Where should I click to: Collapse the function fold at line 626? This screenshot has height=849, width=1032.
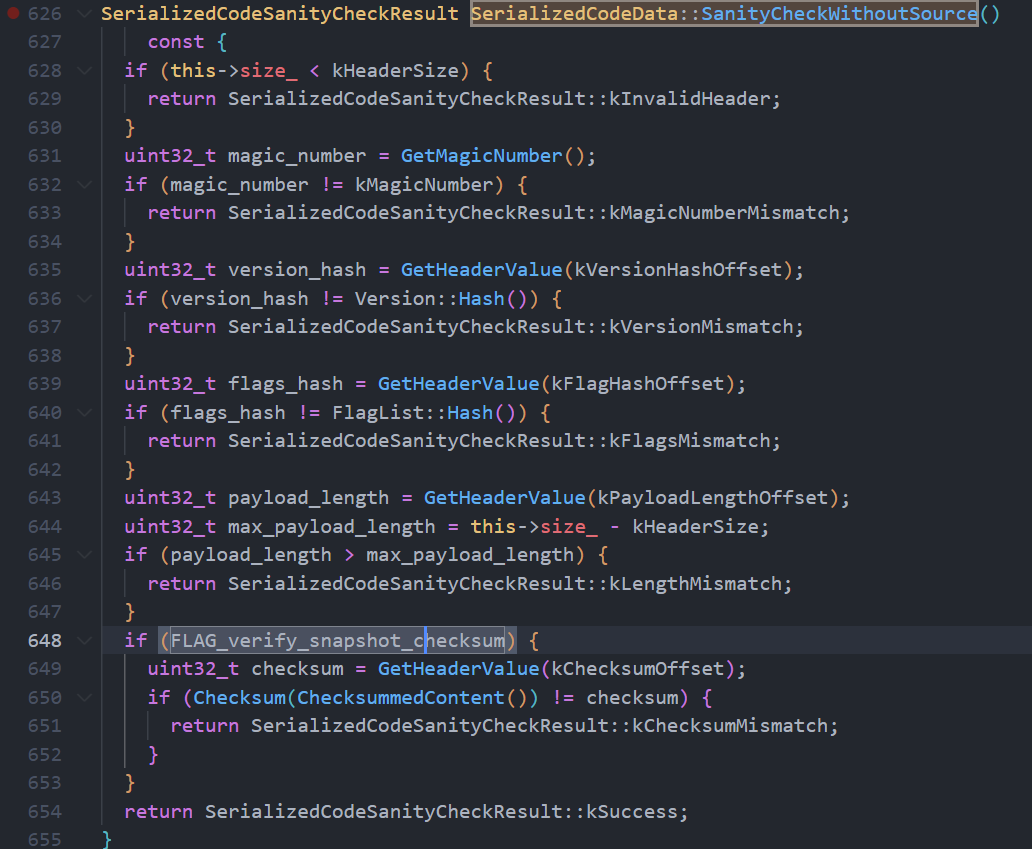[84, 13]
